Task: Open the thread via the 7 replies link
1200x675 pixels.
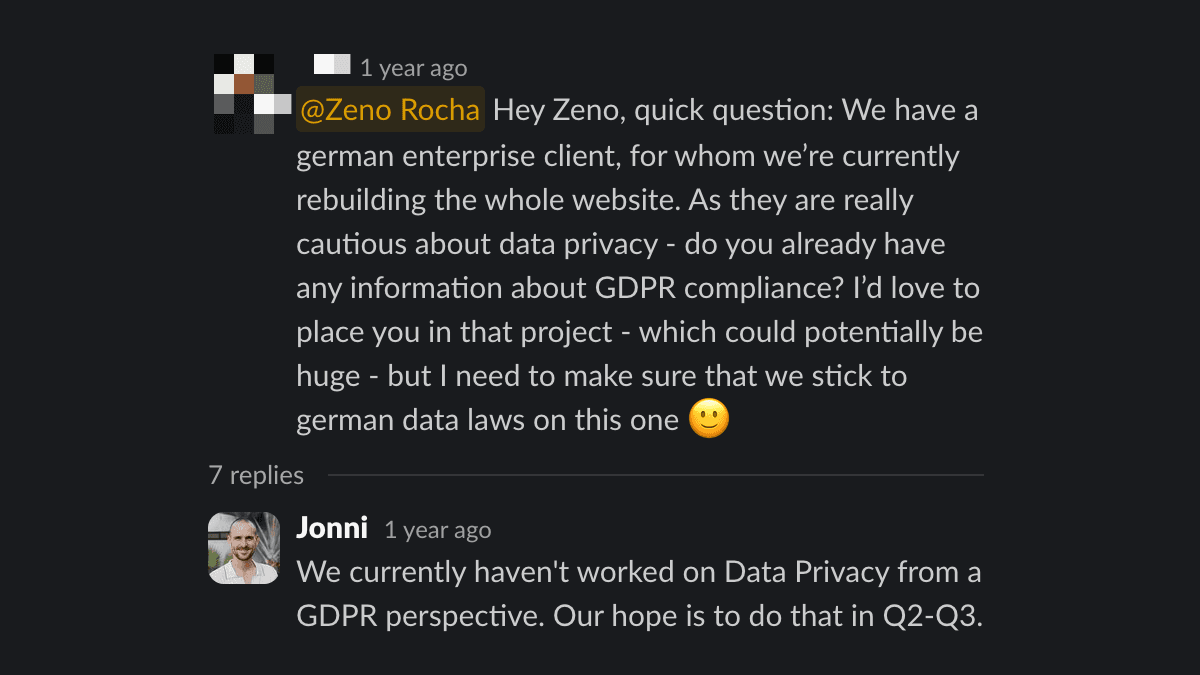Action: tap(254, 476)
